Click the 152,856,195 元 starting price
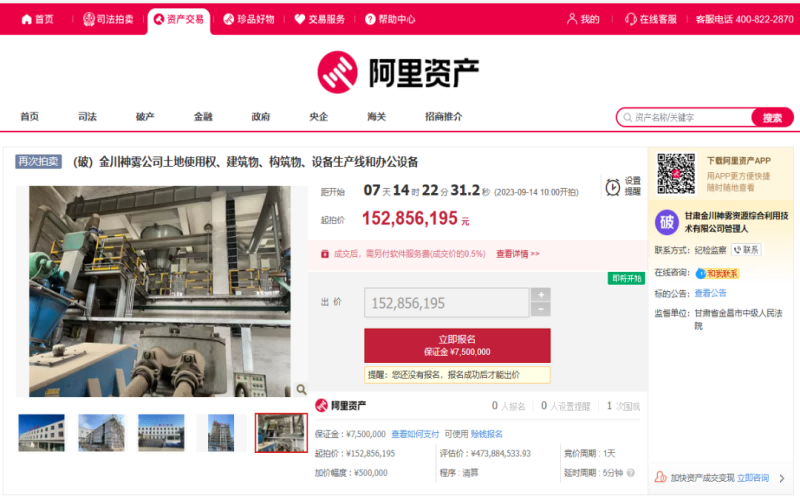 (x=415, y=218)
